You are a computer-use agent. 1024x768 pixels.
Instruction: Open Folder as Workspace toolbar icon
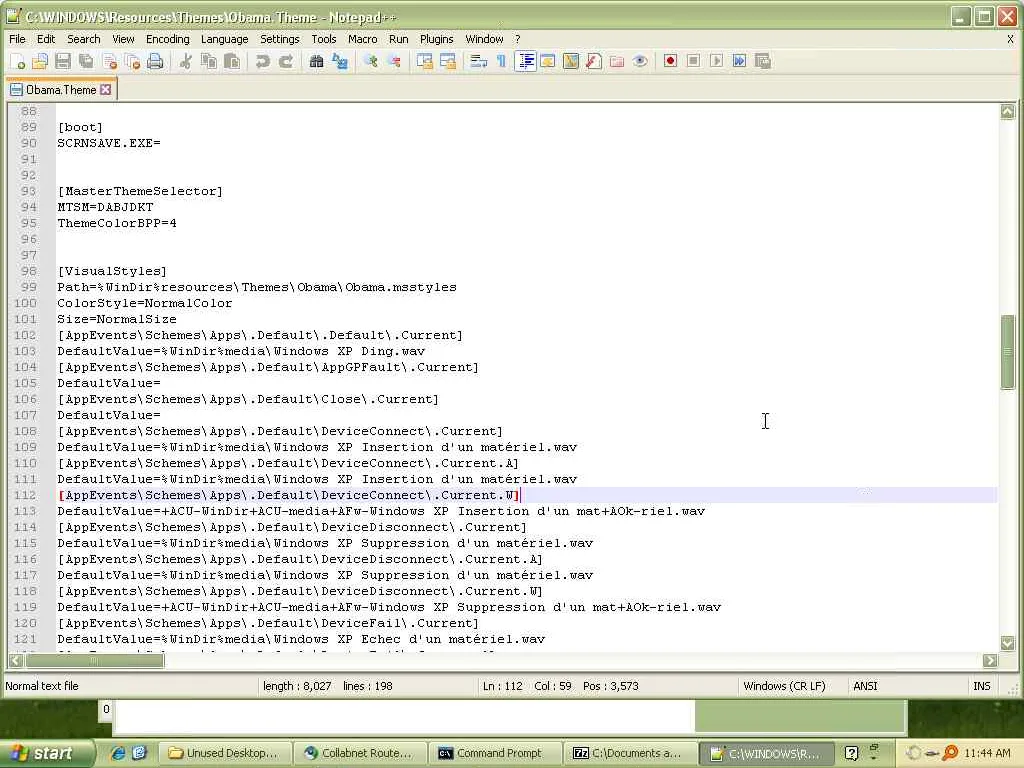click(616, 61)
